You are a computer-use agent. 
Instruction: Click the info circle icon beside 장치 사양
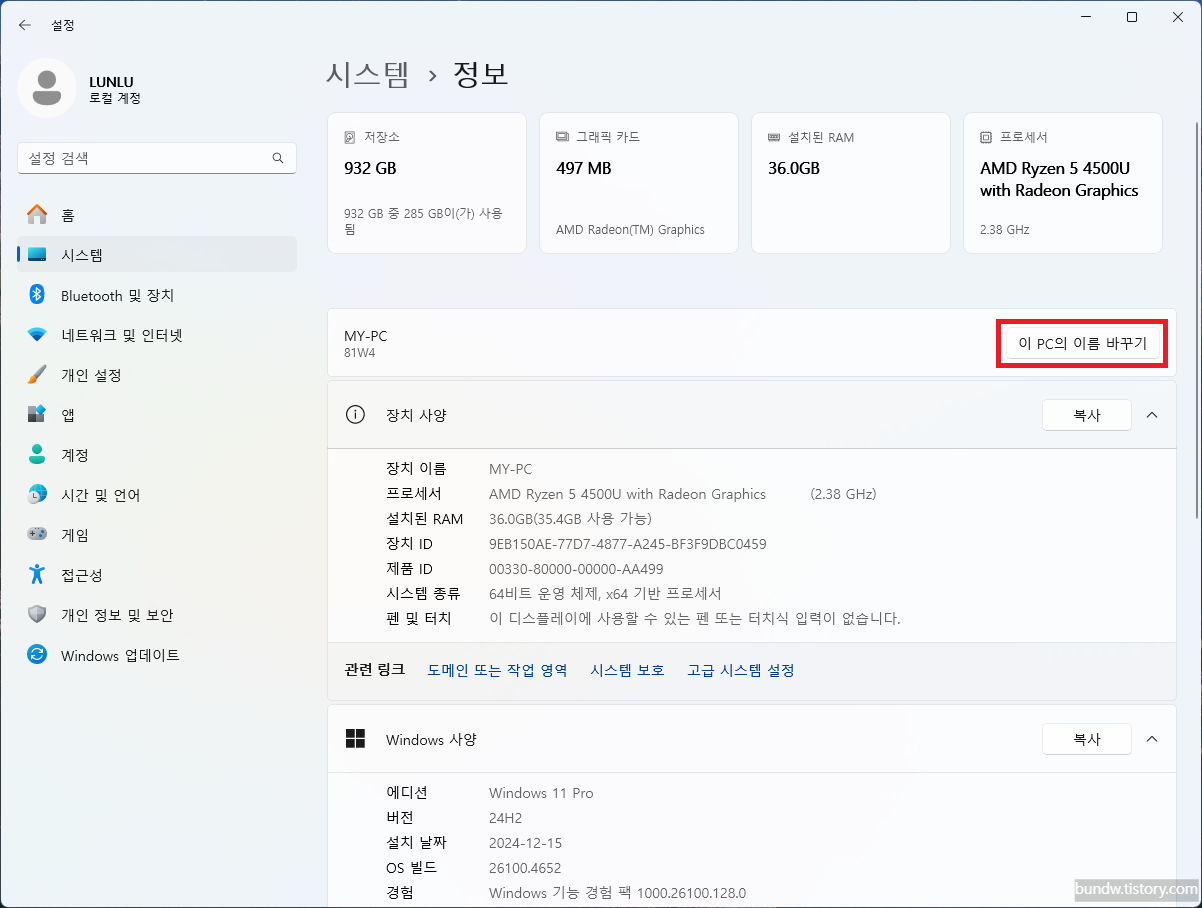pyautogui.click(x=355, y=414)
